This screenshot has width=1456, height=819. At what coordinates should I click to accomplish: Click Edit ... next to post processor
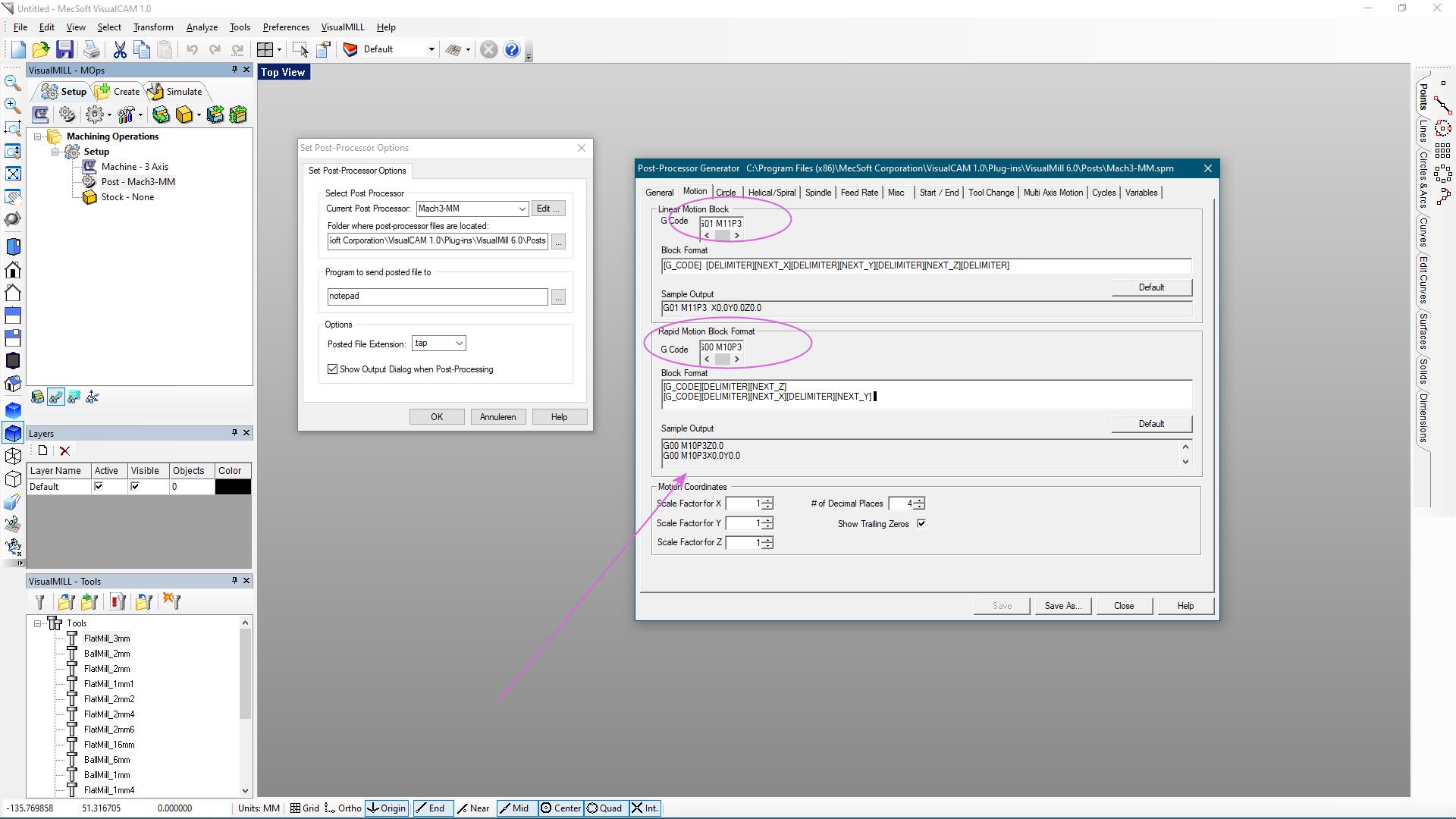548,209
